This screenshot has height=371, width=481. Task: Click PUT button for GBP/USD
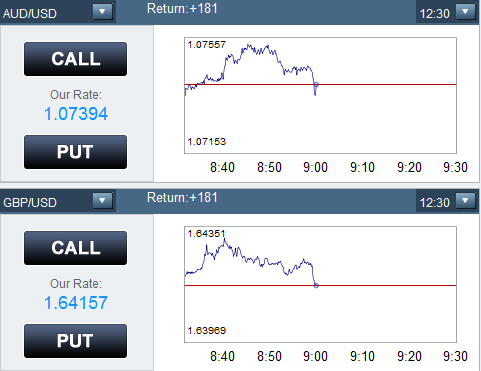click(x=75, y=341)
